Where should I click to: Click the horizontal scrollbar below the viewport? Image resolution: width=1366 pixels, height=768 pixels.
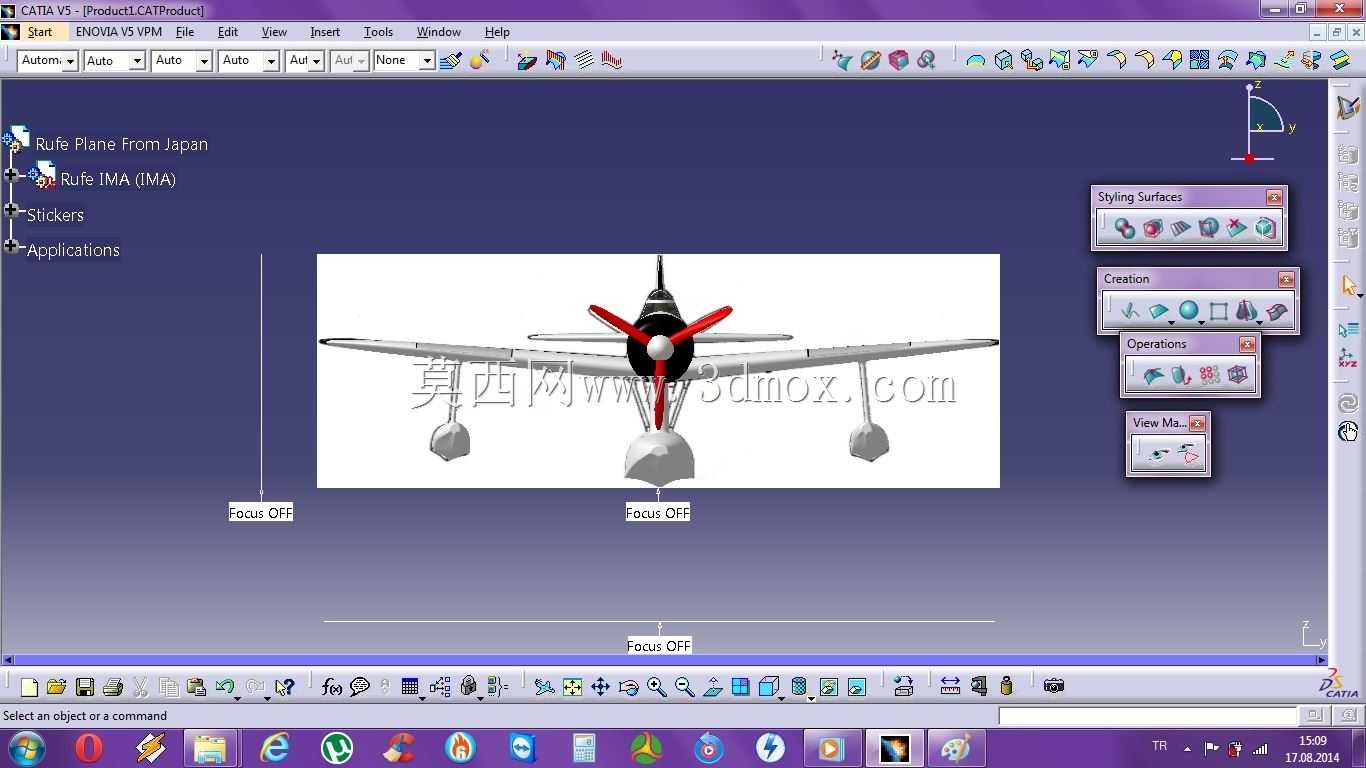pyautogui.click(x=664, y=660)
